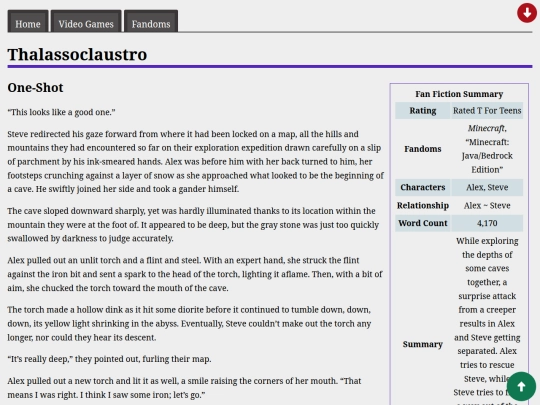Click the "Alex ~ Steve" relationship value

point(487,206)
